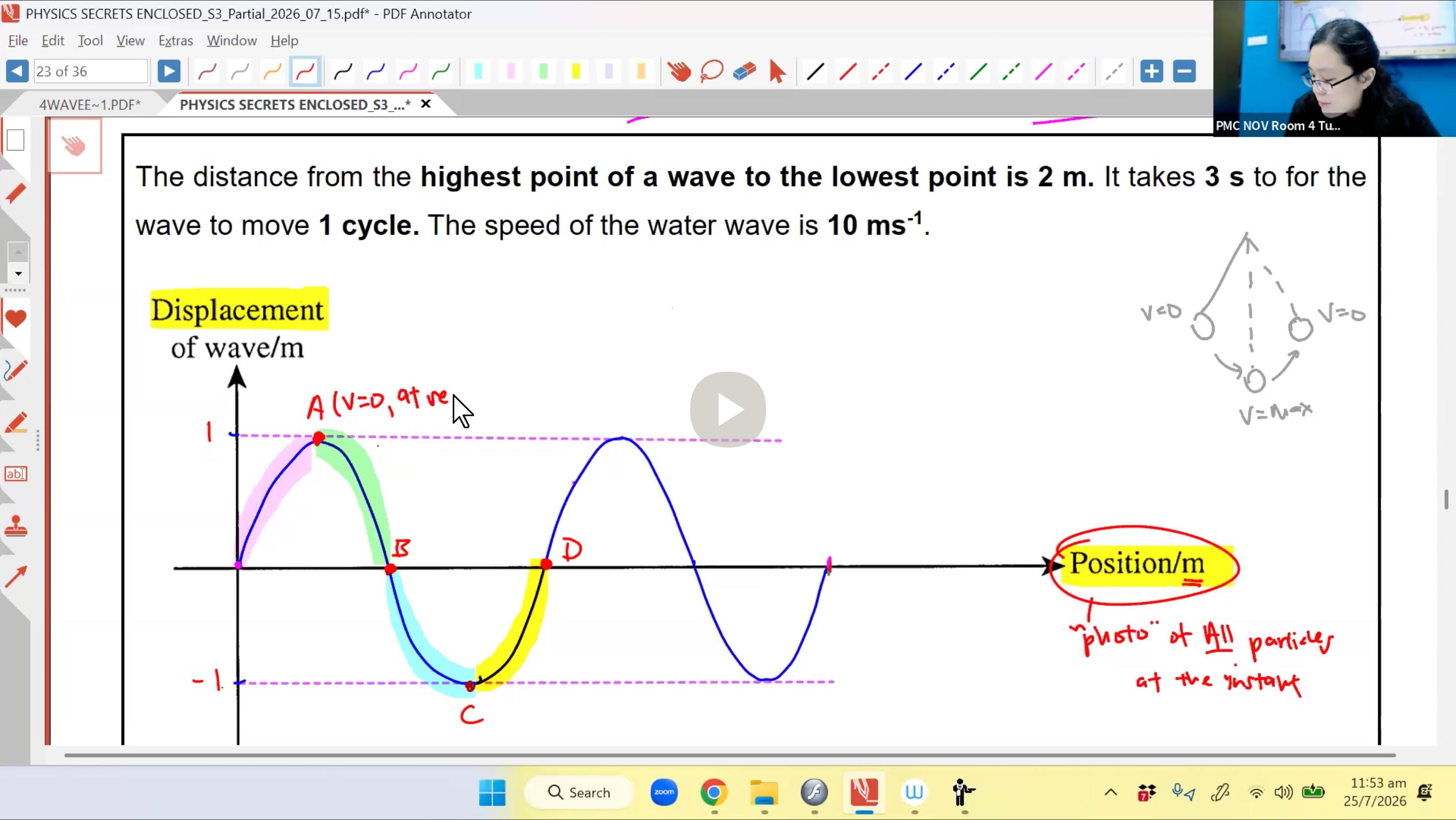Image resolution: width=1456 pixels, height=820 pixels.
Task: Open the Help menu
Action: coord(284,41)
